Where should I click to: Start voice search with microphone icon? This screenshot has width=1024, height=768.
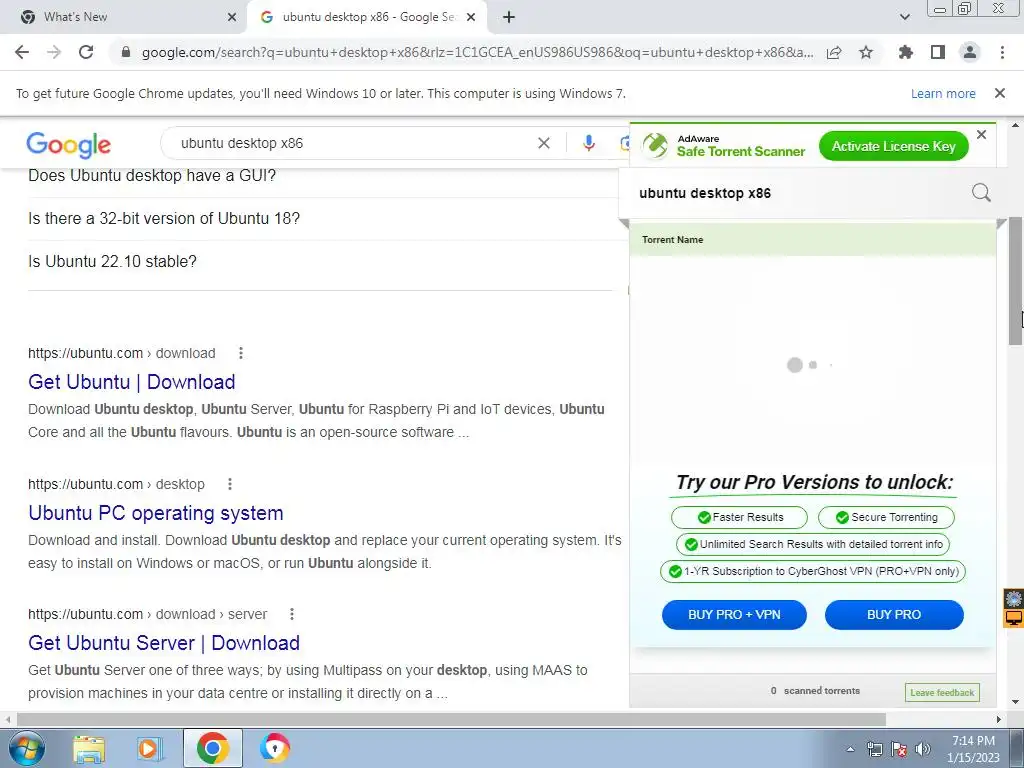tap(588, 143)
